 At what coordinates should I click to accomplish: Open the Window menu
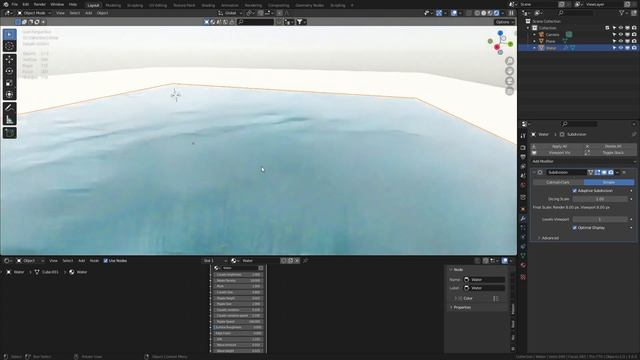(x=57, y=4)
